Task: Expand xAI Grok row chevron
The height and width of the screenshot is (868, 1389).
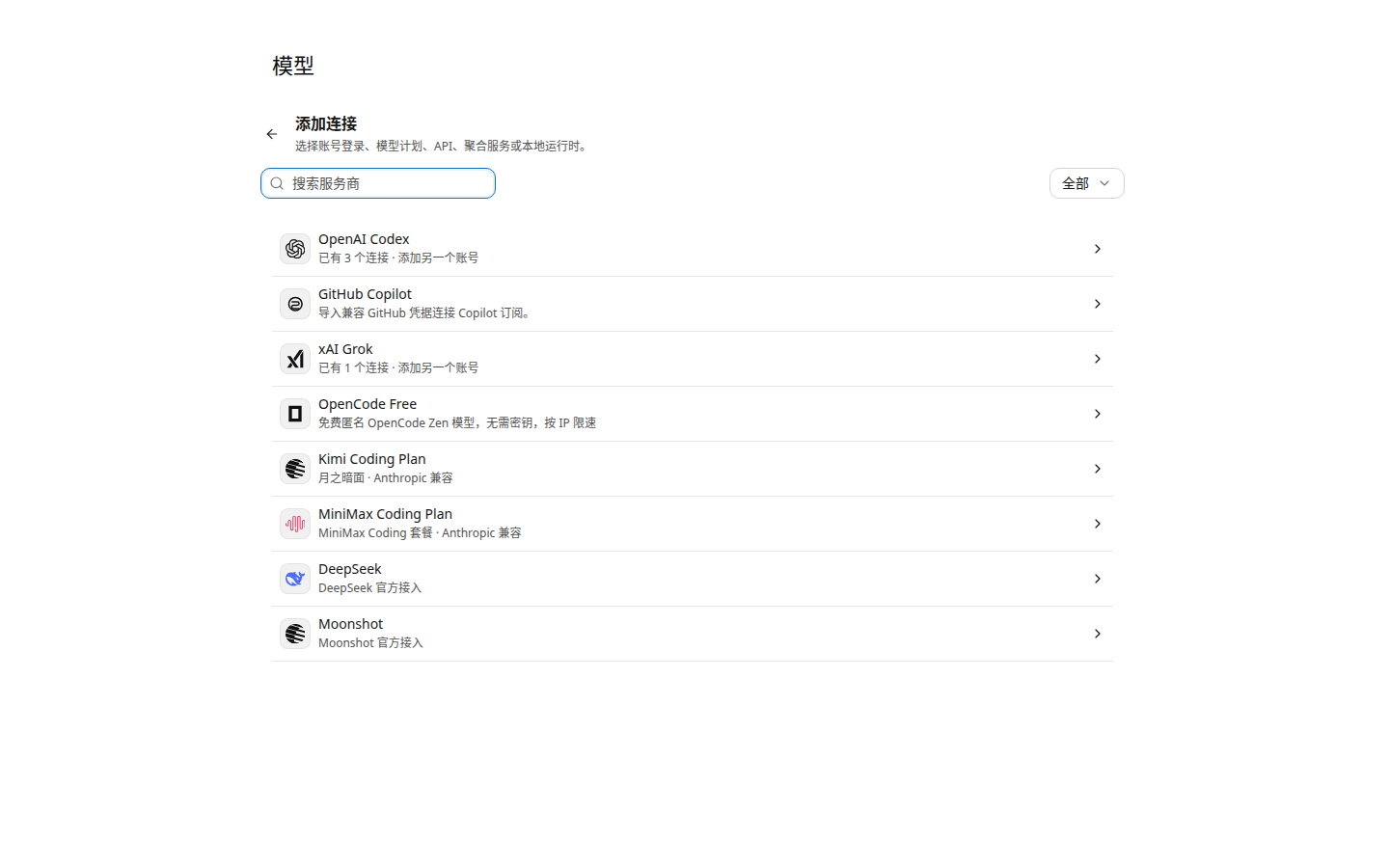Action: point(1098,359)
